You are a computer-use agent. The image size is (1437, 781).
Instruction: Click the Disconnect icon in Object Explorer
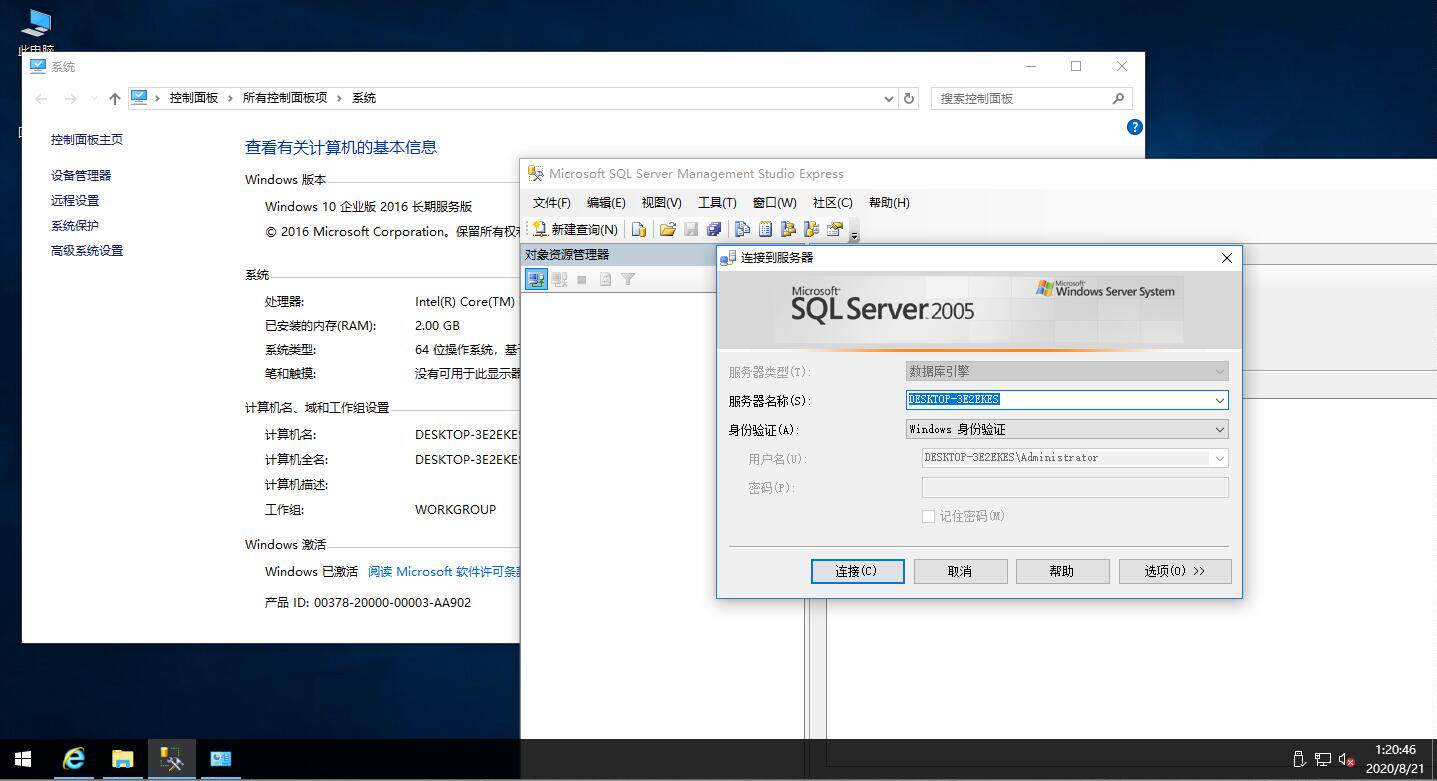(560, 280)
